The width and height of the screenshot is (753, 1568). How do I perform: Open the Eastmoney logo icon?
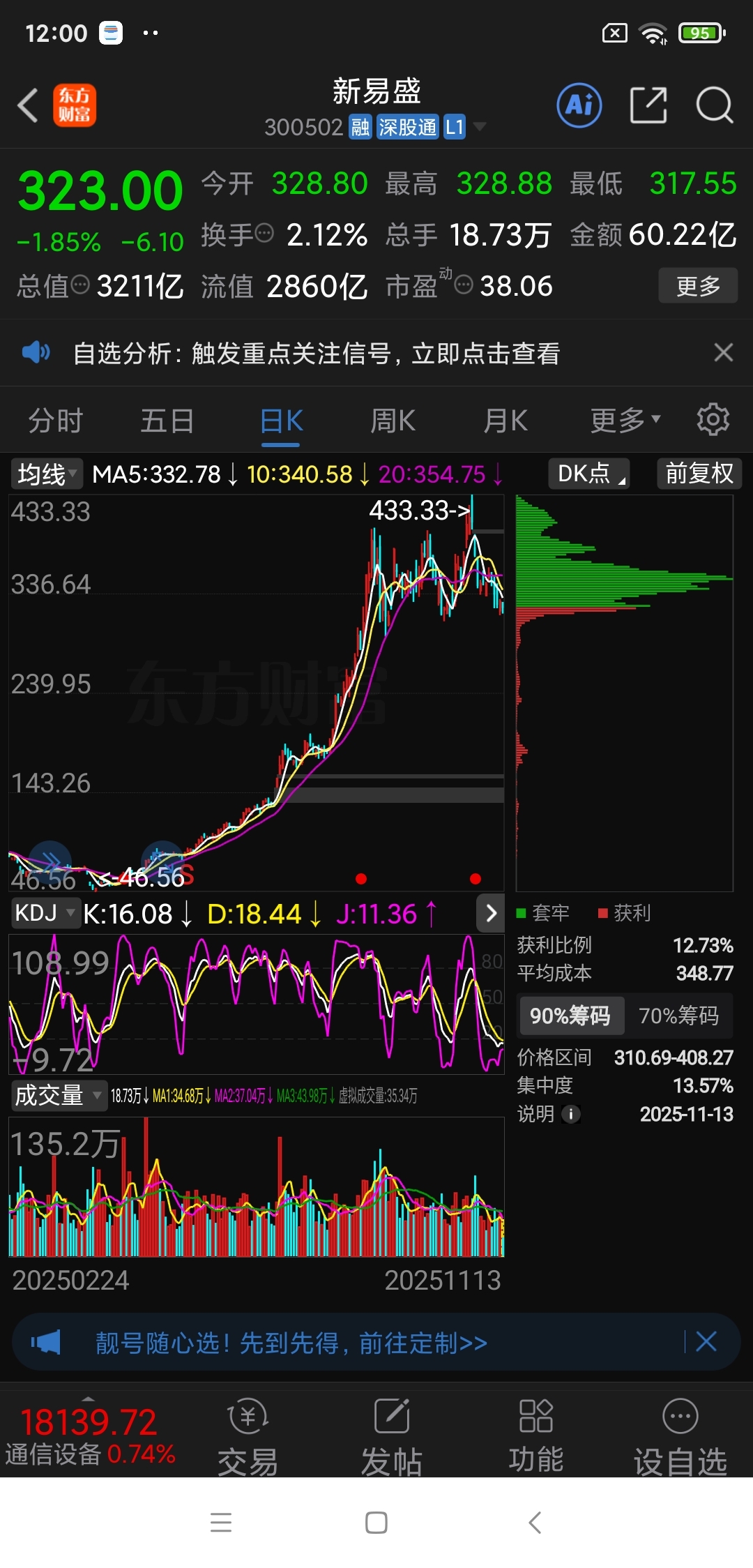point(75,105)
